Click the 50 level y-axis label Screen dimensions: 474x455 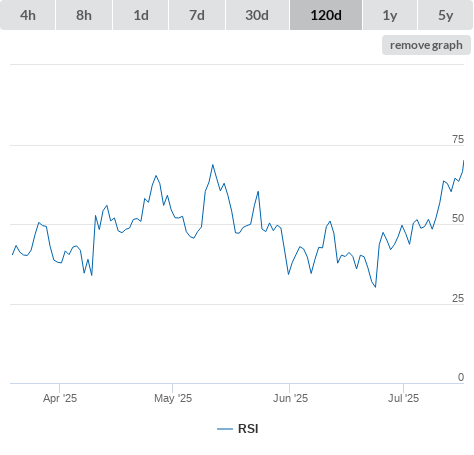tap(458, 219)
